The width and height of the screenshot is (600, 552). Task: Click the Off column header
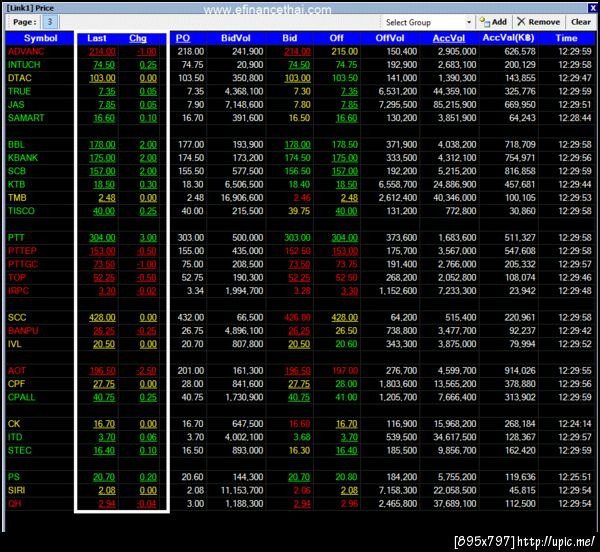point(337,38)
